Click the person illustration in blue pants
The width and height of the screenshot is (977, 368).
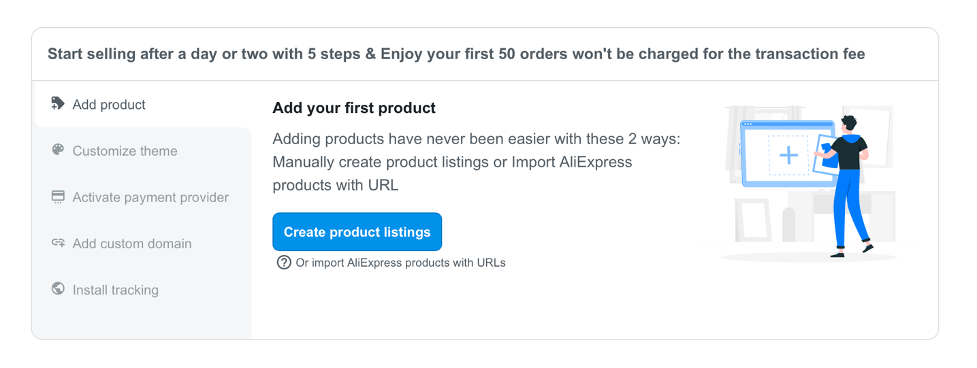click(847, 186)
